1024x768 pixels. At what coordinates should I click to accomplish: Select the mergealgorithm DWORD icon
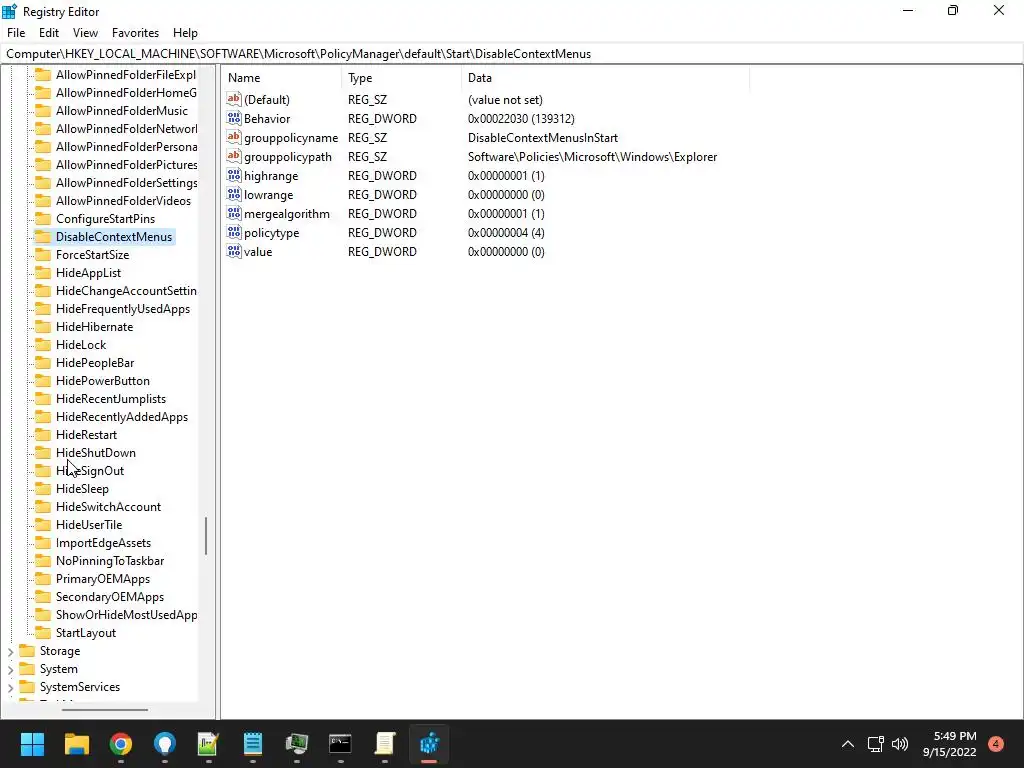pos(234,213)
